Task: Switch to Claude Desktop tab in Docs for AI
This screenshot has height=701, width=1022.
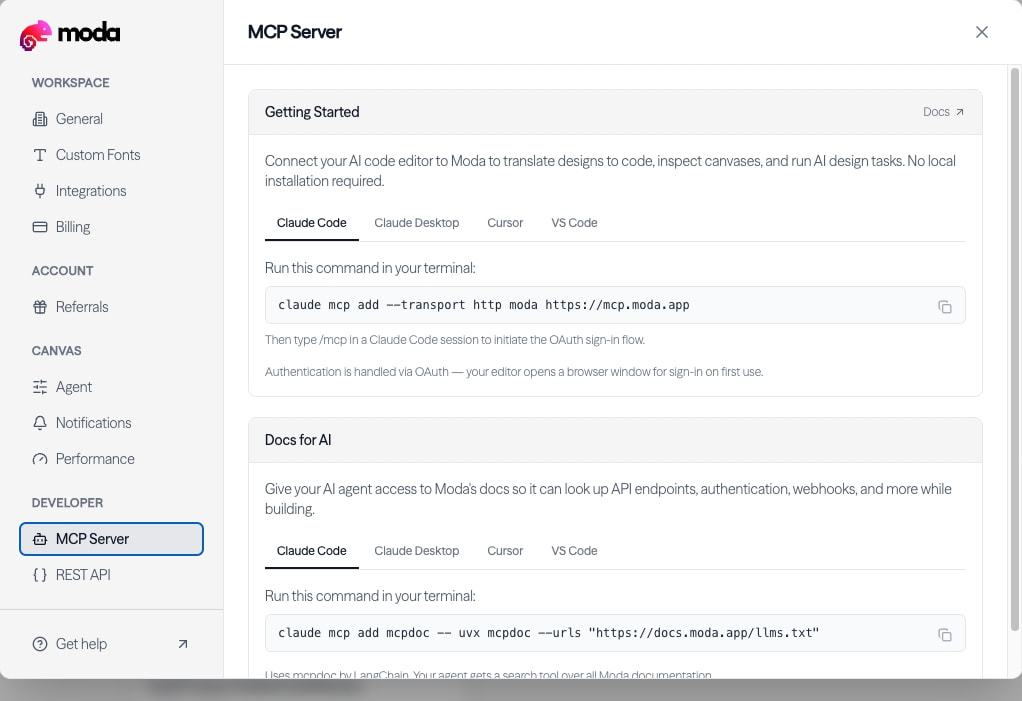Action: click(x=416, y=551)
